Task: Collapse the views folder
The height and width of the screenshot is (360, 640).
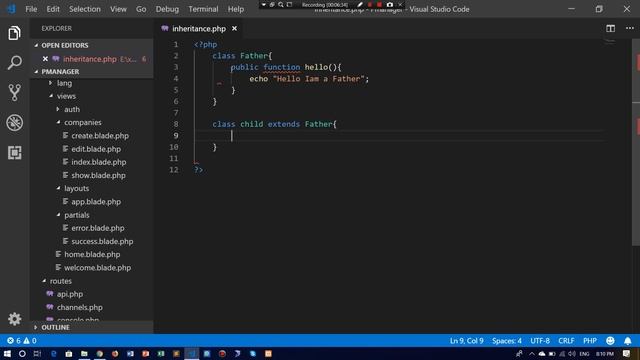Action: [x=51, y=96]
